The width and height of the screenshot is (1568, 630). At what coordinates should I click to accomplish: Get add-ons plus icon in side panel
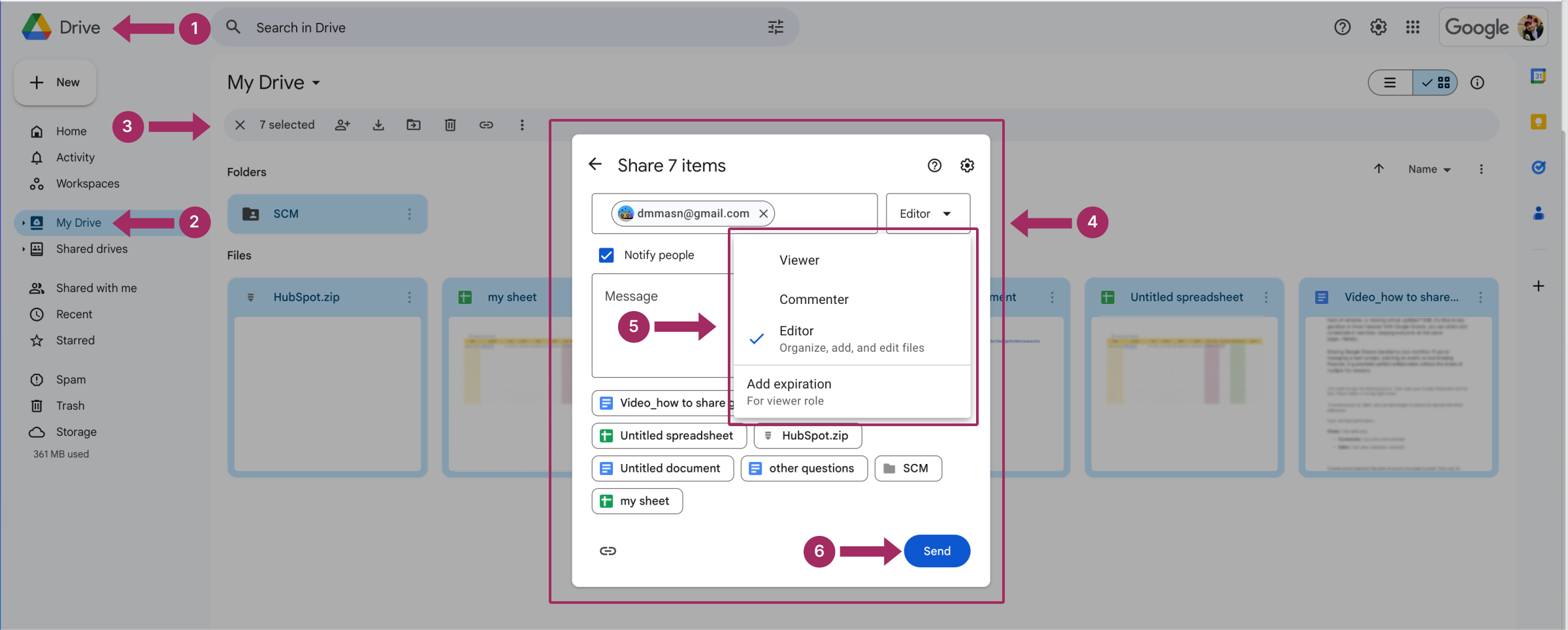(x=1538, y=286)
